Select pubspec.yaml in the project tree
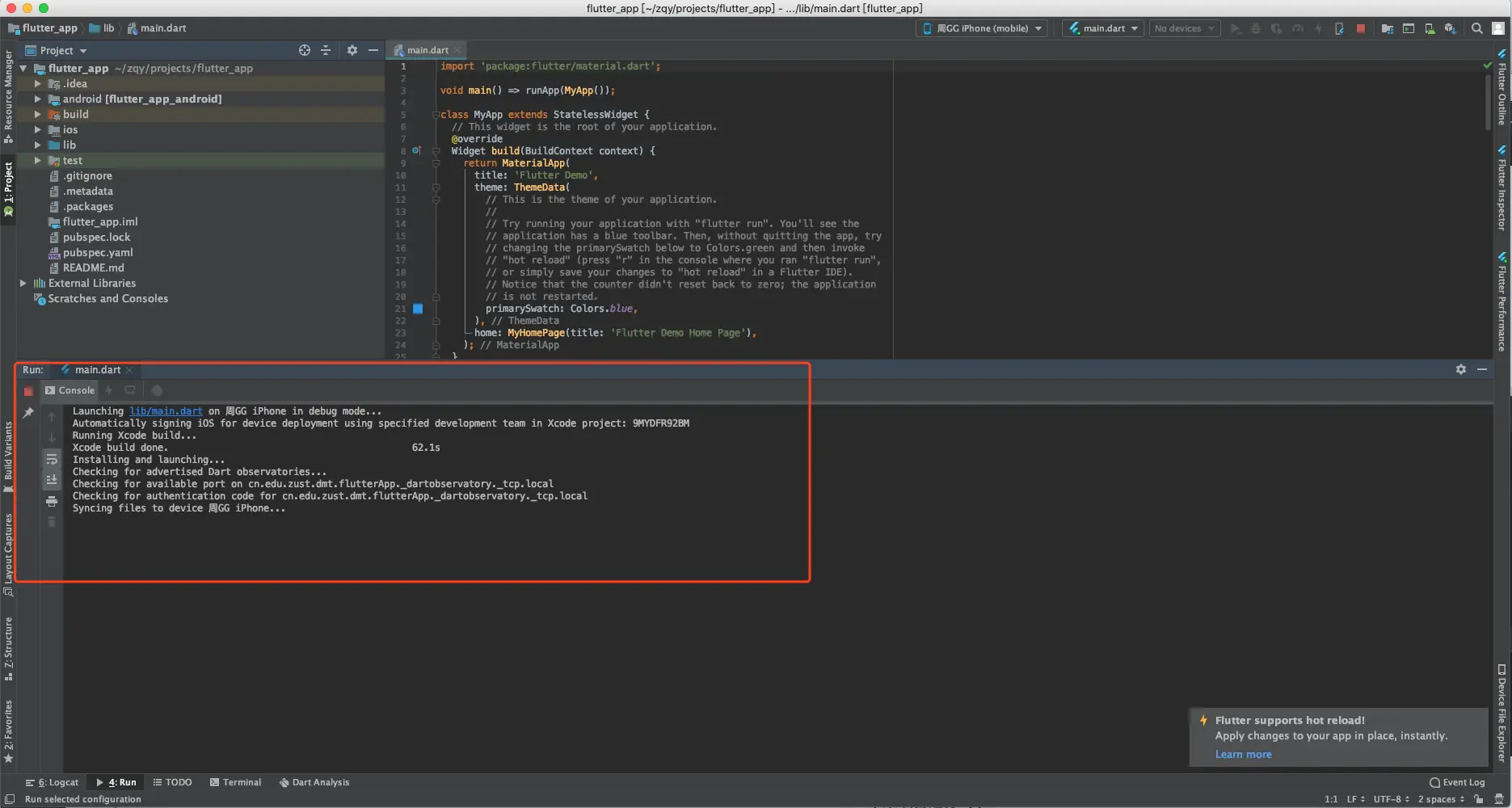 point(98,253)
